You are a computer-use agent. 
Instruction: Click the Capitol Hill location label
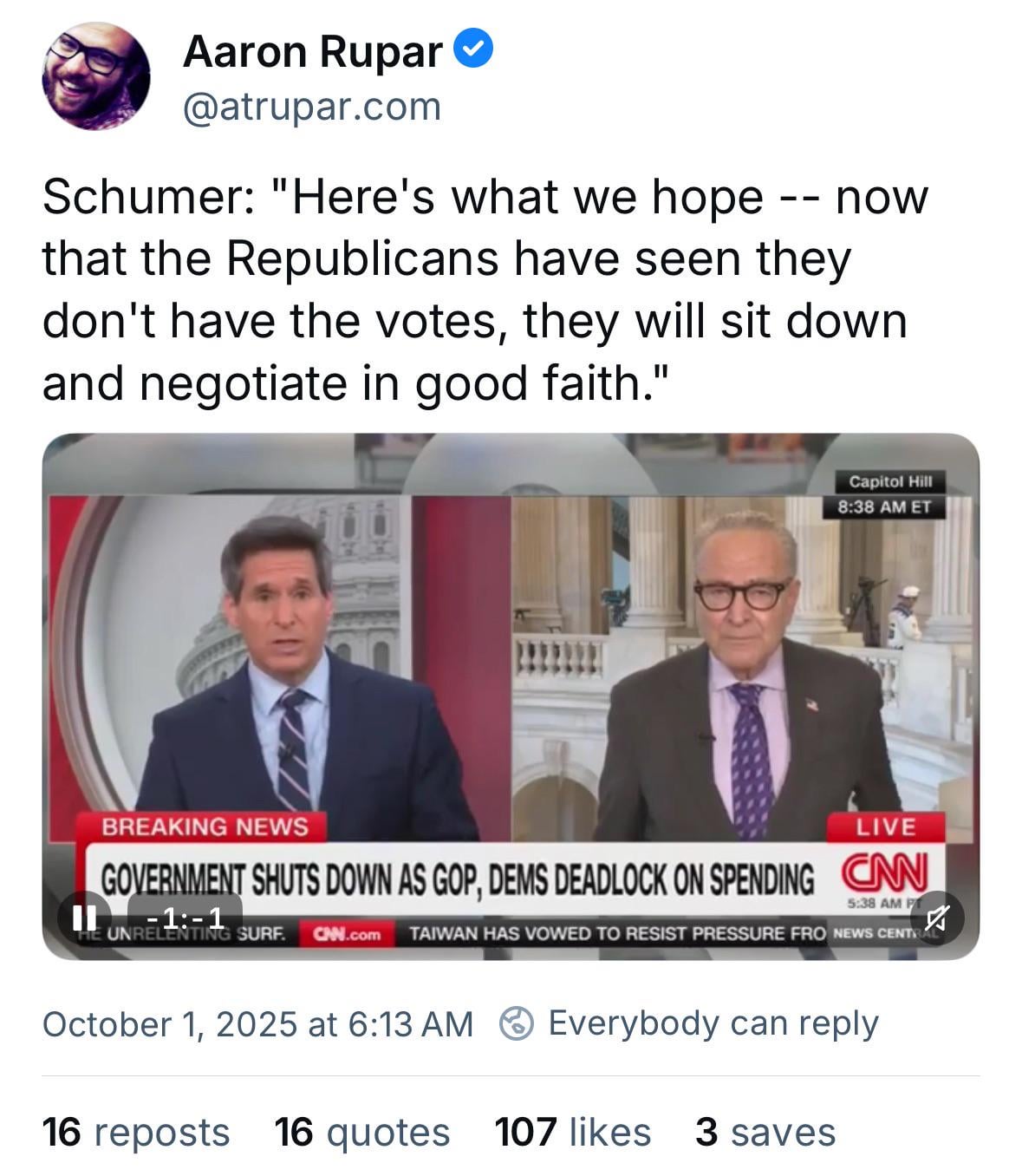click(x=884, y=481)
